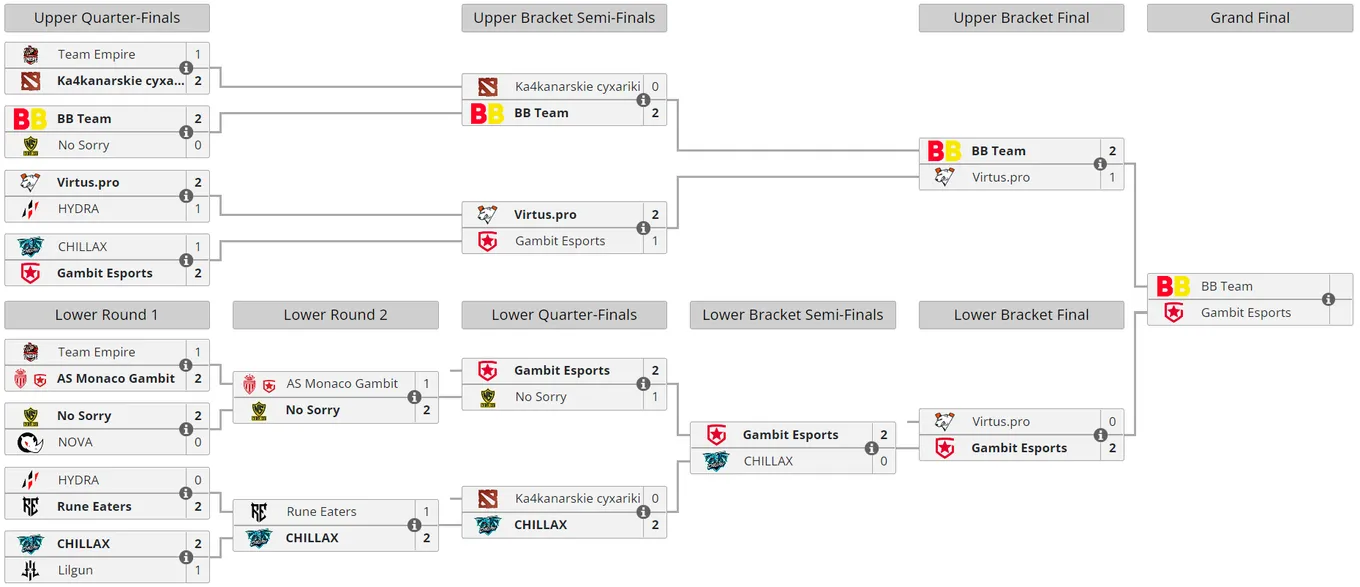Image resolution: width=1360 pixels, height=587 pixels.
Task: Click the Grand Final header
Action: [x=1250, y=18]
